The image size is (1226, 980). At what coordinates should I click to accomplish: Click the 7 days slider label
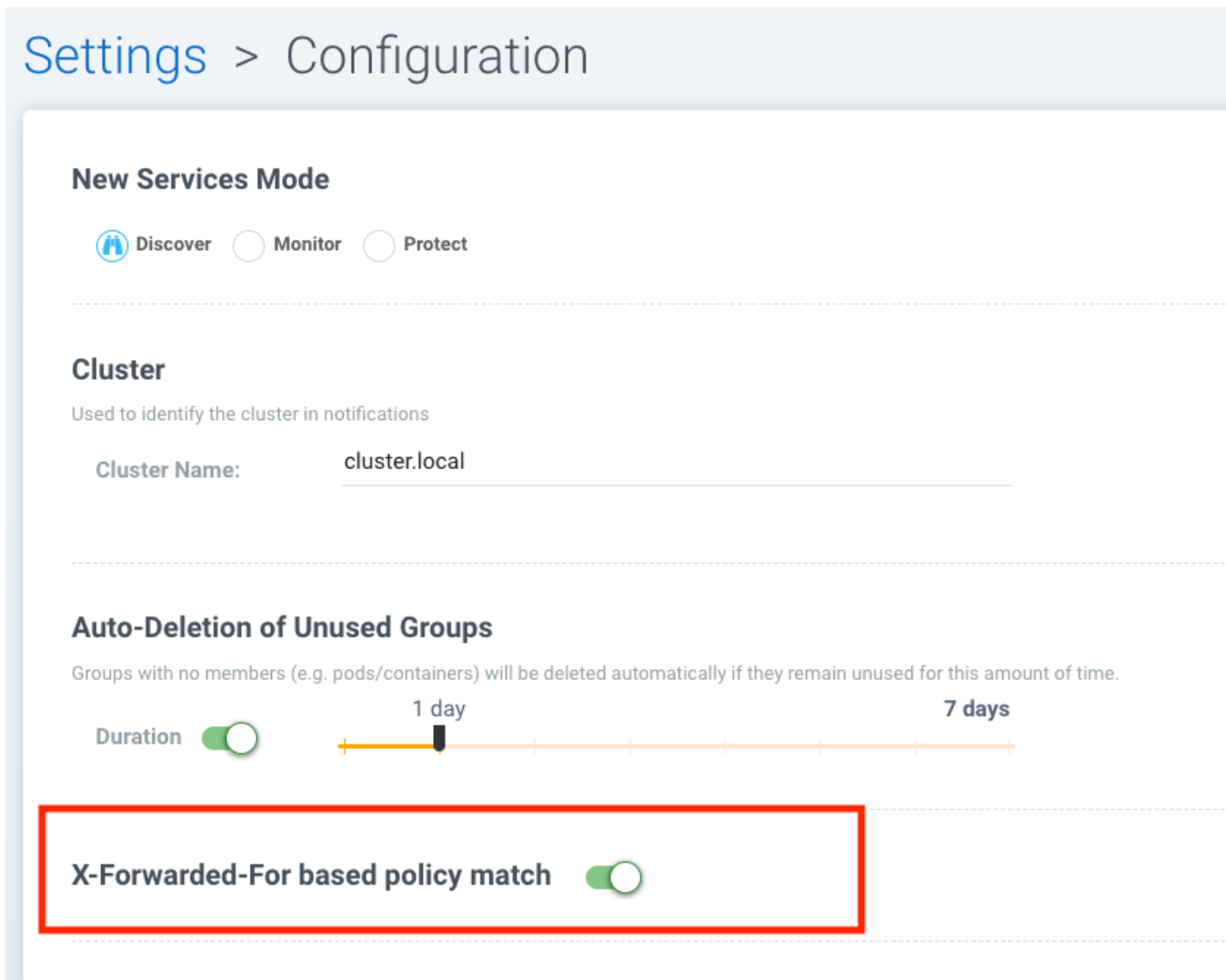click(976, 708)
